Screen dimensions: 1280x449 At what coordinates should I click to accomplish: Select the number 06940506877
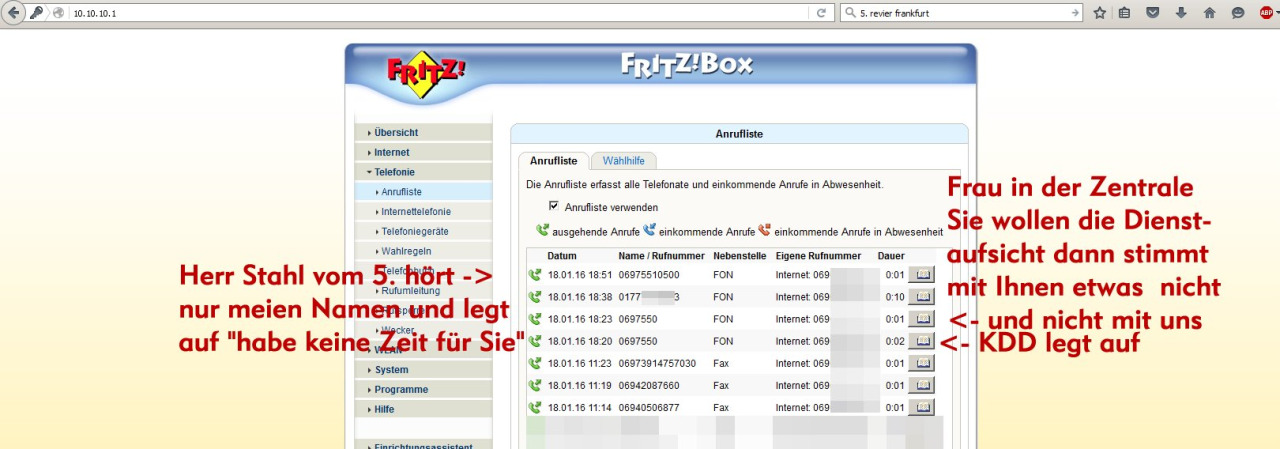pos(649,407)
